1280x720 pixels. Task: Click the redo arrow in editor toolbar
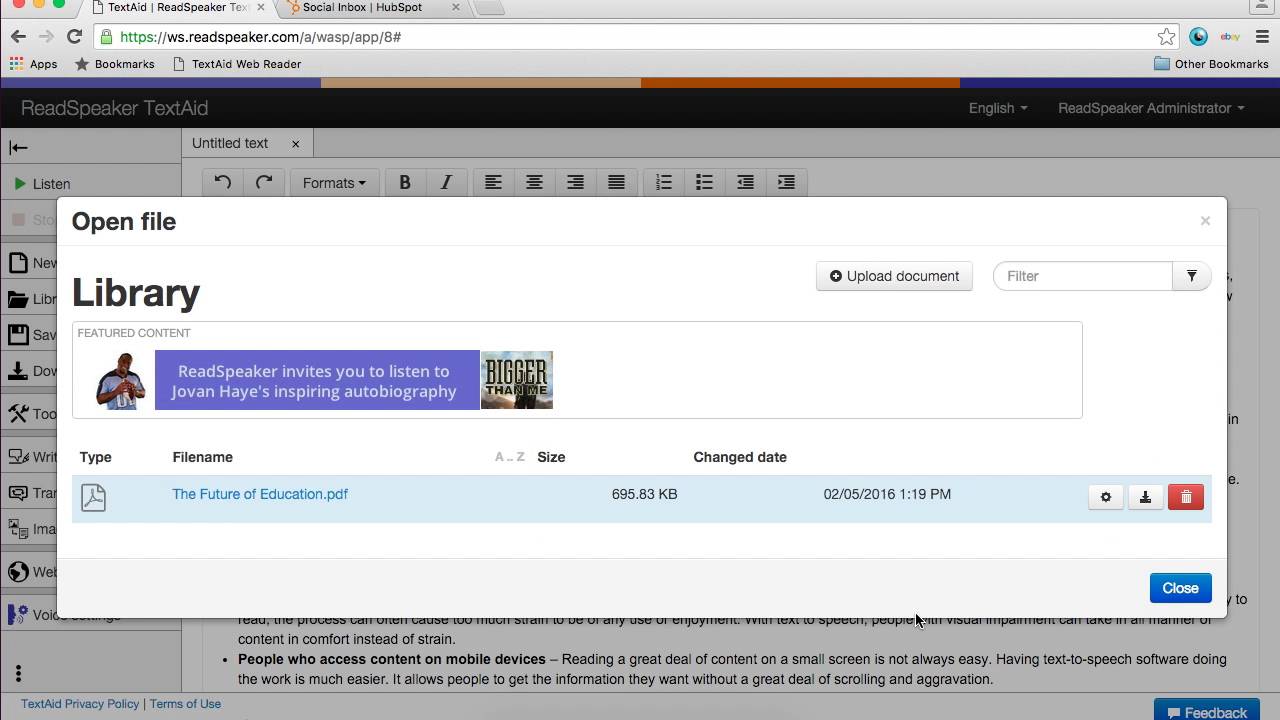pyautogui.click(x=264, y=183)
